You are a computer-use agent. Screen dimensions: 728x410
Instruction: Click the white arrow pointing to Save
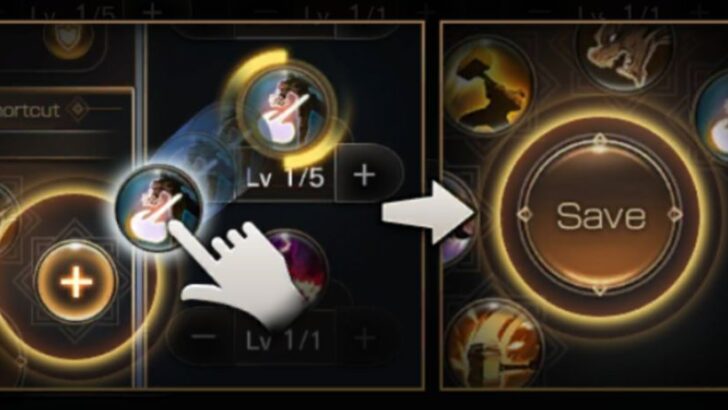[427, 213]
